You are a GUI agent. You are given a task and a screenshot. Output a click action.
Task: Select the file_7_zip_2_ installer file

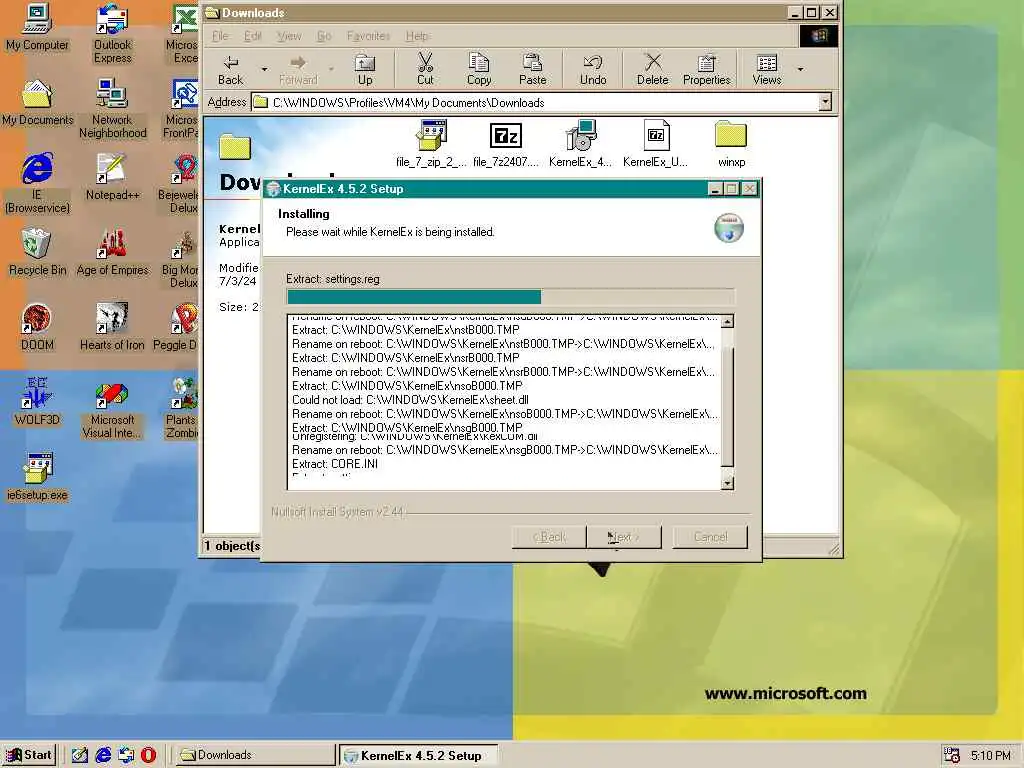click(431, 144)
